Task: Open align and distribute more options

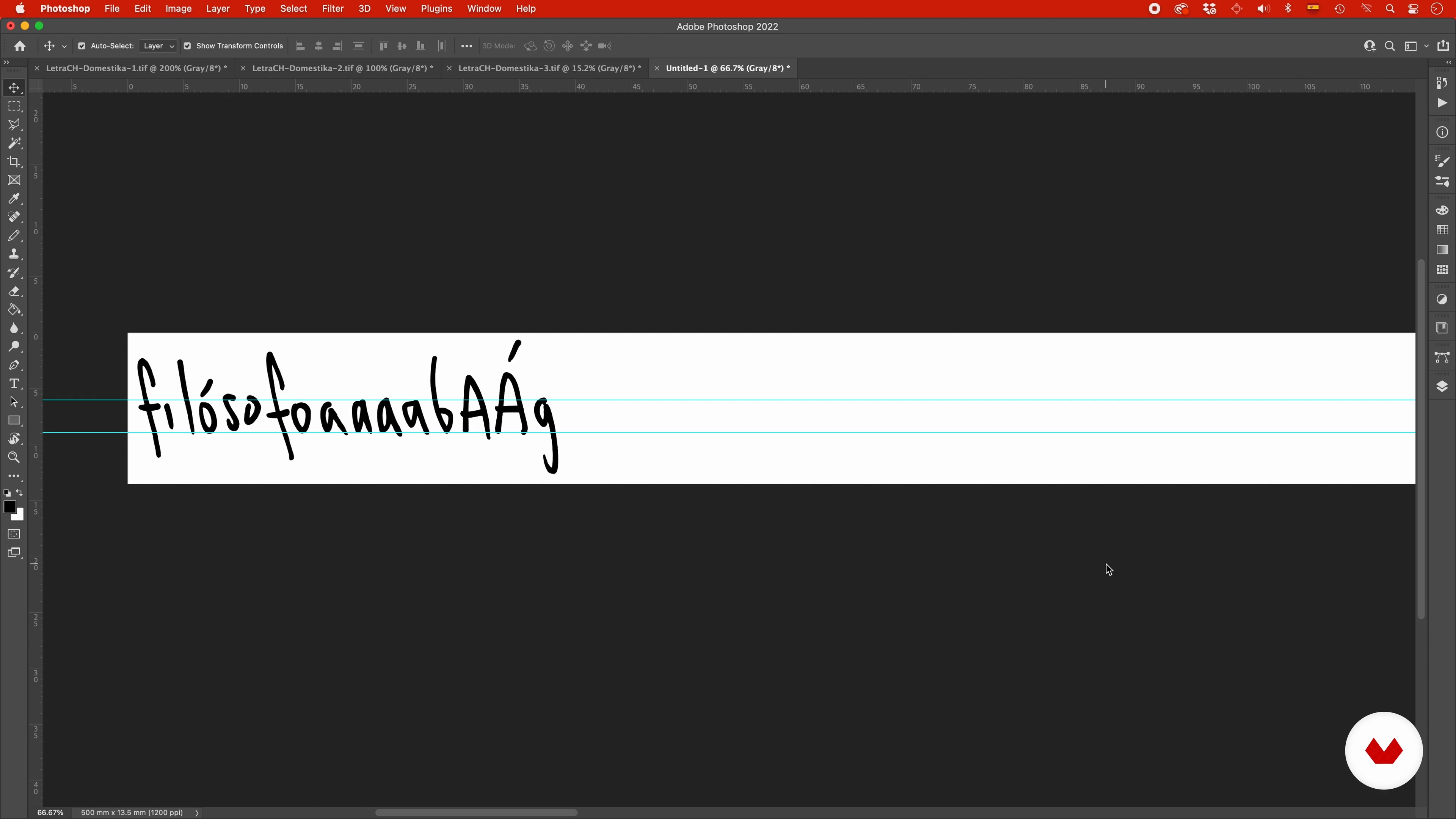Action: tap(466, 46)
